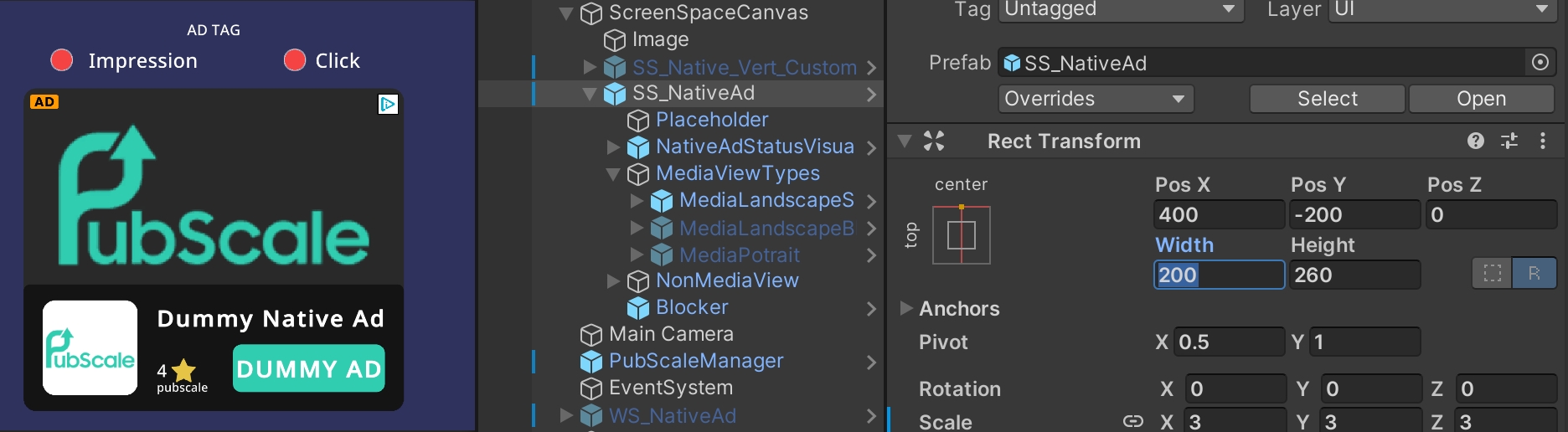Image resolution: width=1568 pixels, height=432 pixels.
Task: Click the prefab object picker circle icon
Action: pyautogui.click(x=1540, y=63)
